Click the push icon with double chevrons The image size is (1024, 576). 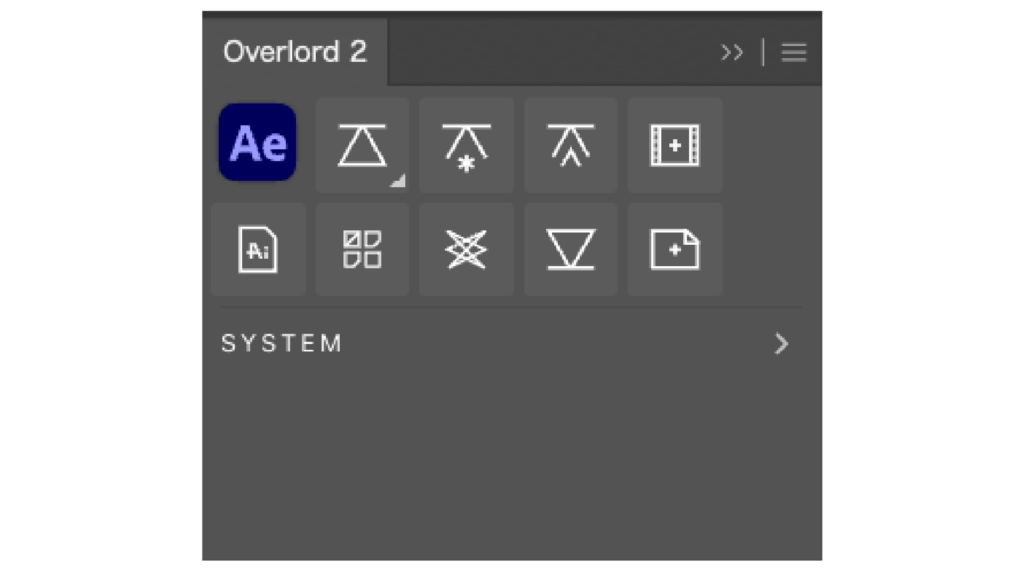pos(570,145)
